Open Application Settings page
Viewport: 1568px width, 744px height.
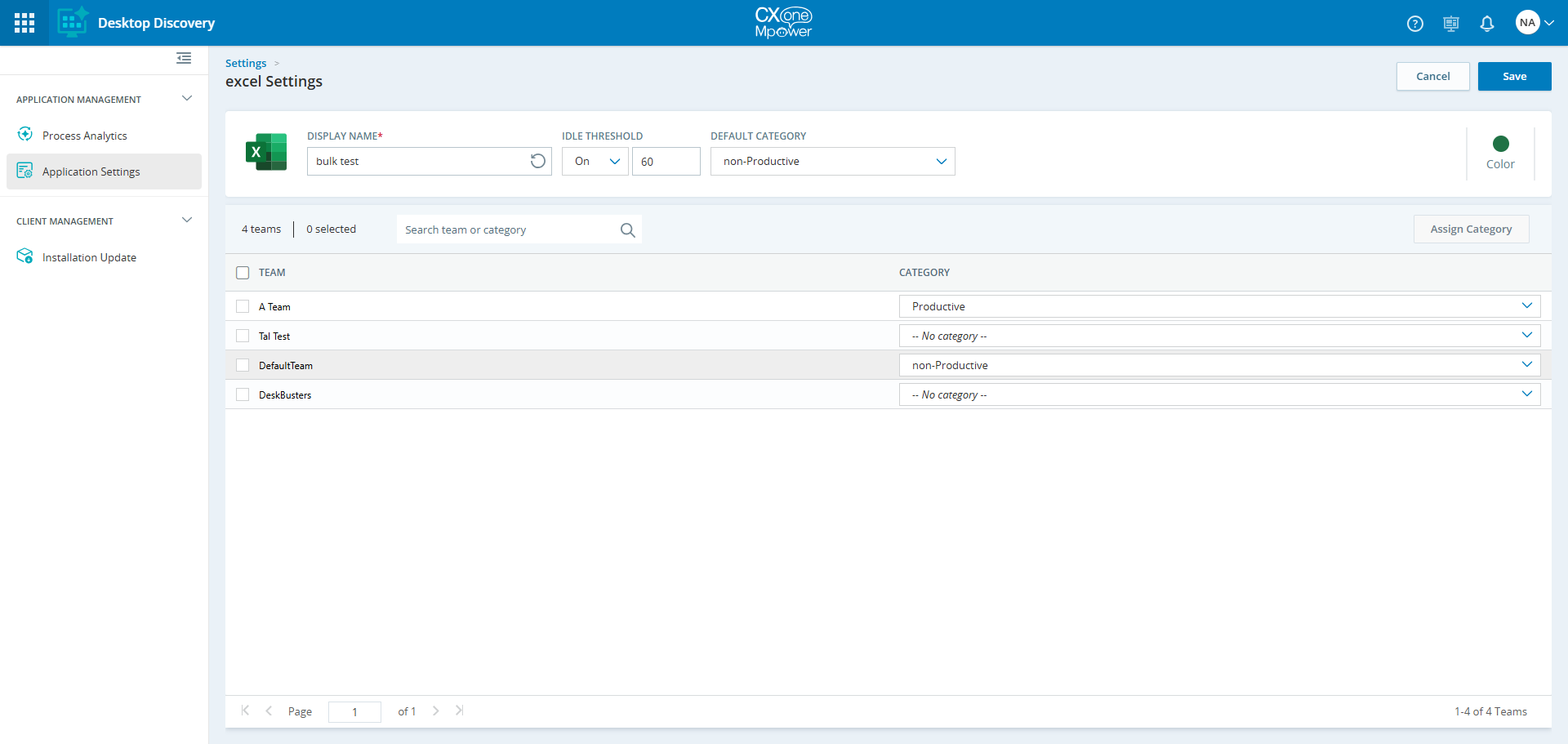91,172
